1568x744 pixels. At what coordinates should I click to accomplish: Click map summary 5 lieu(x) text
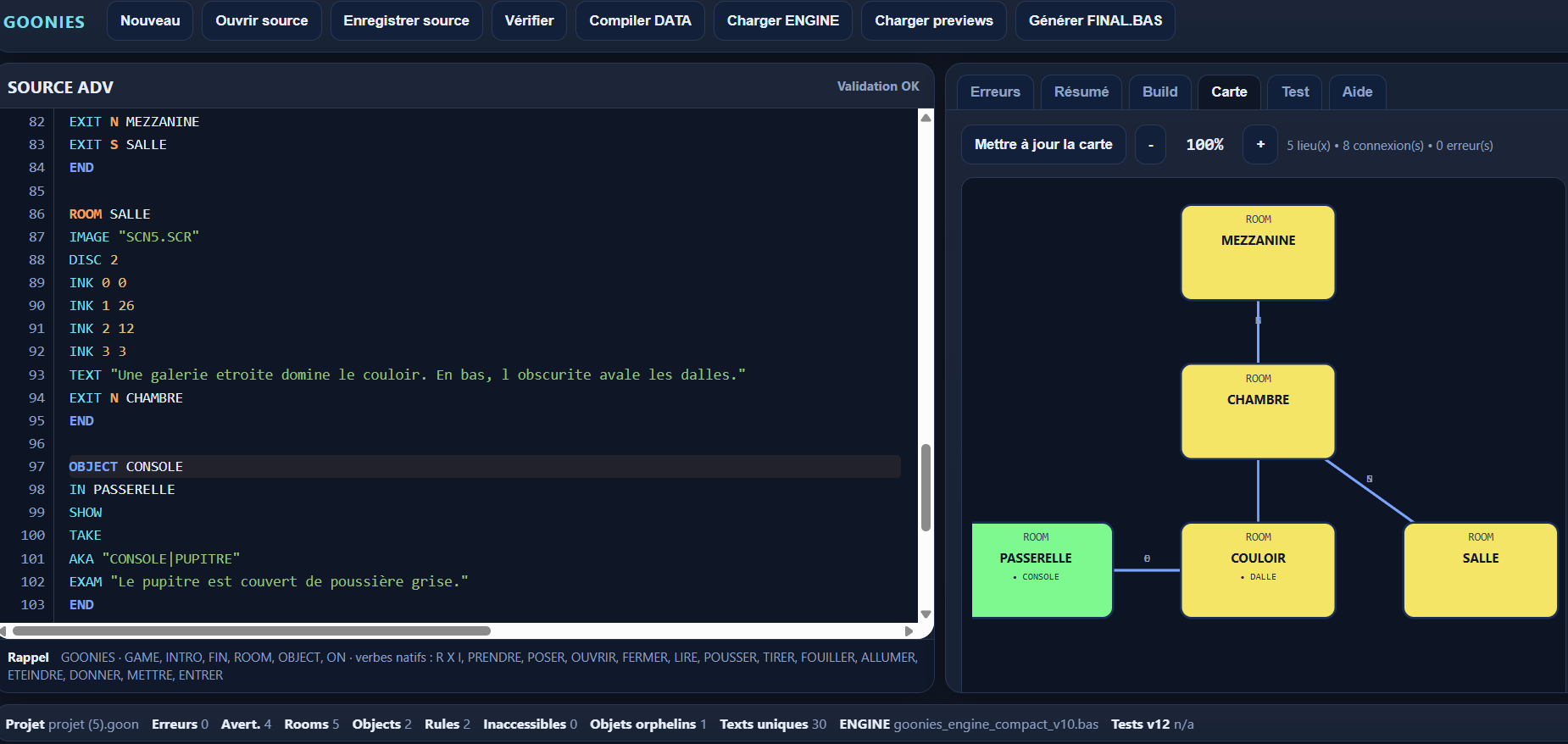[x=1389, y=146]
